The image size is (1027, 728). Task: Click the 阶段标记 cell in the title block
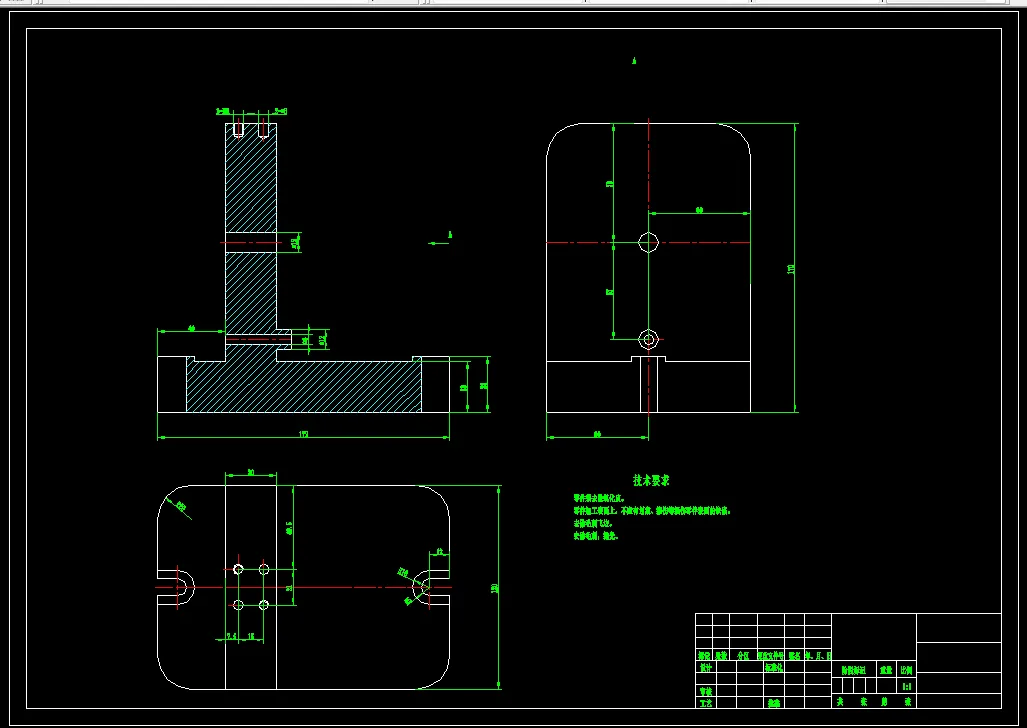[x=853, y=670]
